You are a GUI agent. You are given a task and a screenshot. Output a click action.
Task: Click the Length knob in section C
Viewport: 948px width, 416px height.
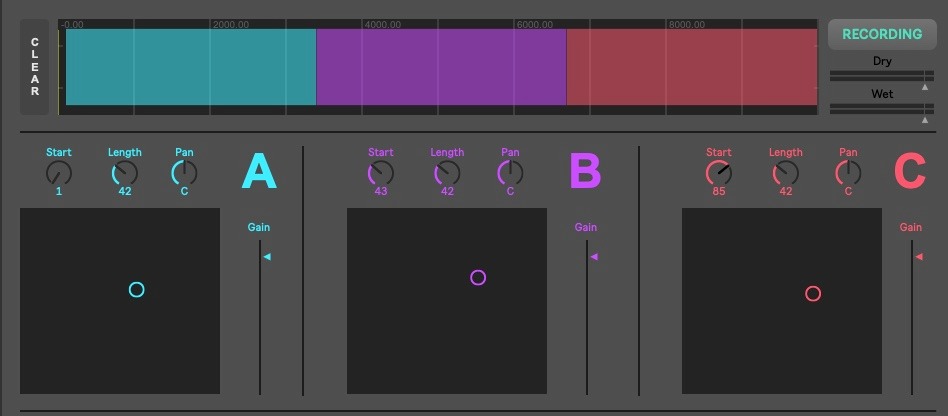(x=786, y=173)
